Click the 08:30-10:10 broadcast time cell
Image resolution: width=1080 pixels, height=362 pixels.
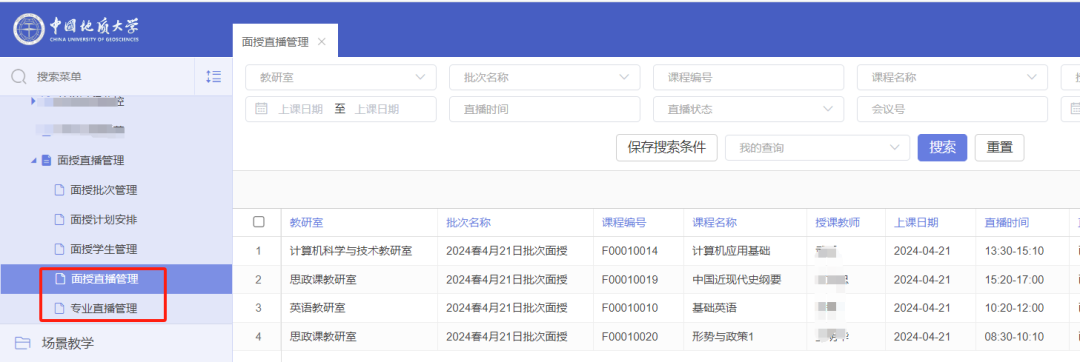pos(1014,337)
